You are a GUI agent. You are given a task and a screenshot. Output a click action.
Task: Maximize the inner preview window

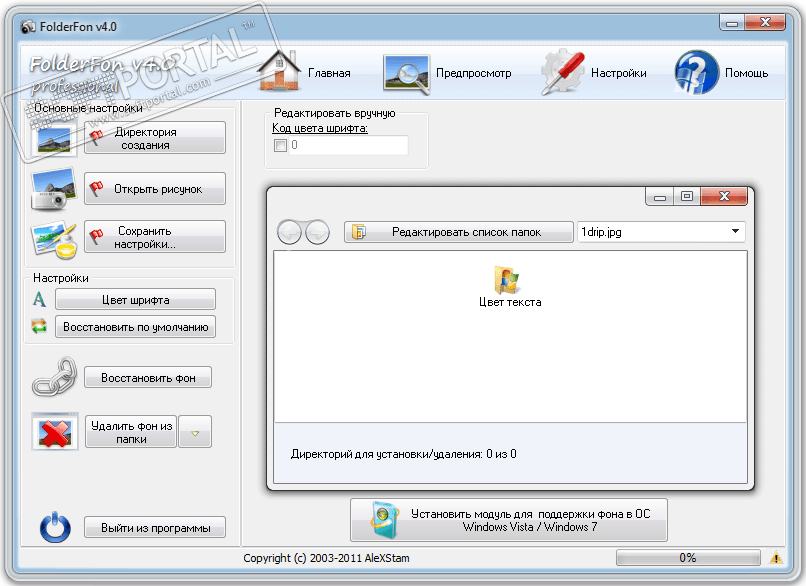687,197
